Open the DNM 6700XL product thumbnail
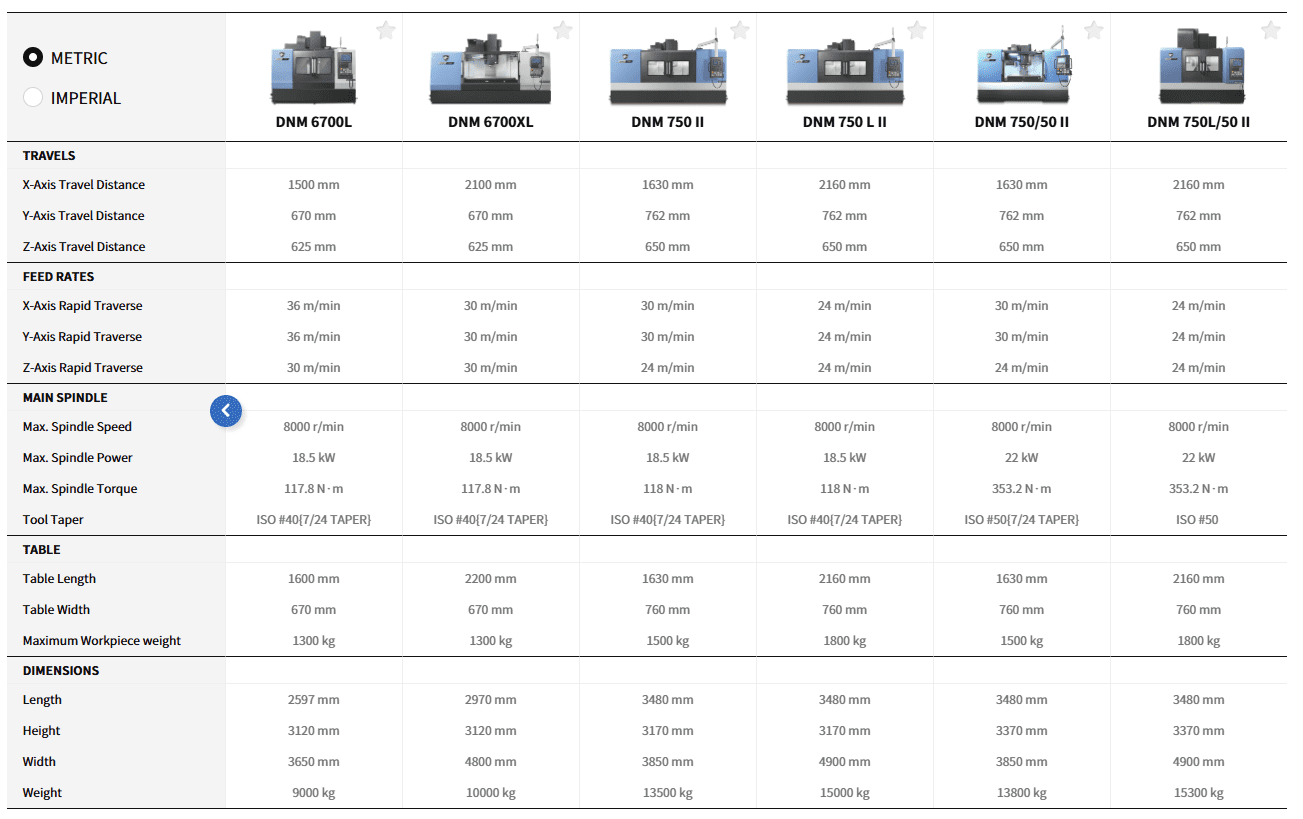Viewport: 1303px width, 819px height. pyautogui.click(x=490, y=70)
